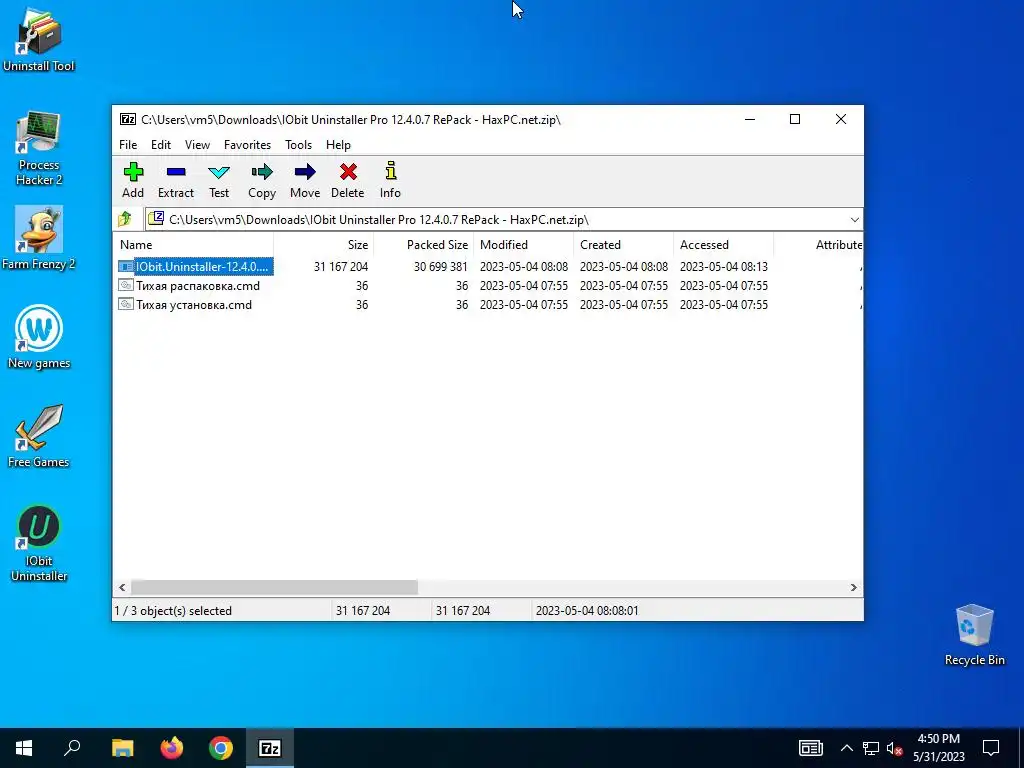Viewport: 1024px width, 768px height.
Task: Launch Chrome from taskbar
Action: 221,748
